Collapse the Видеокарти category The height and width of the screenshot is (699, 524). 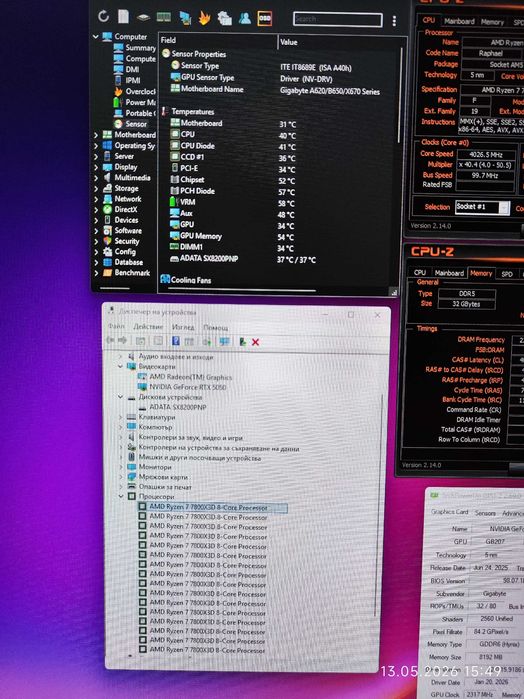(x=120, y=366)
